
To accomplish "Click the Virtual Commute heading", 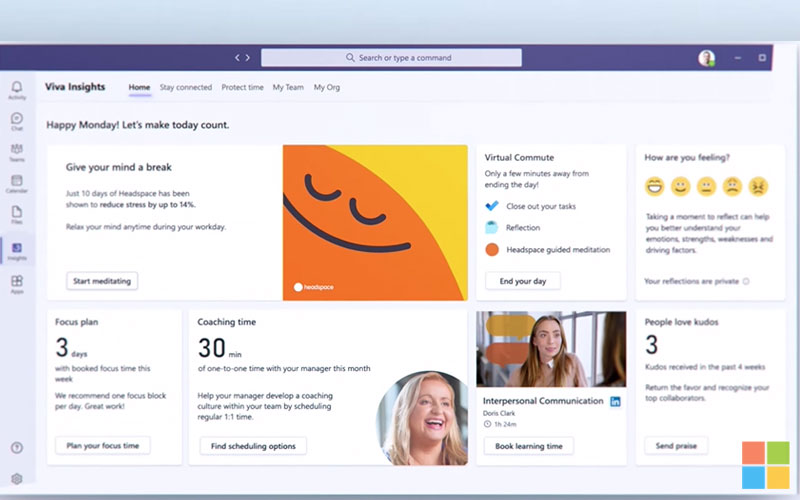I will (519, 158).
